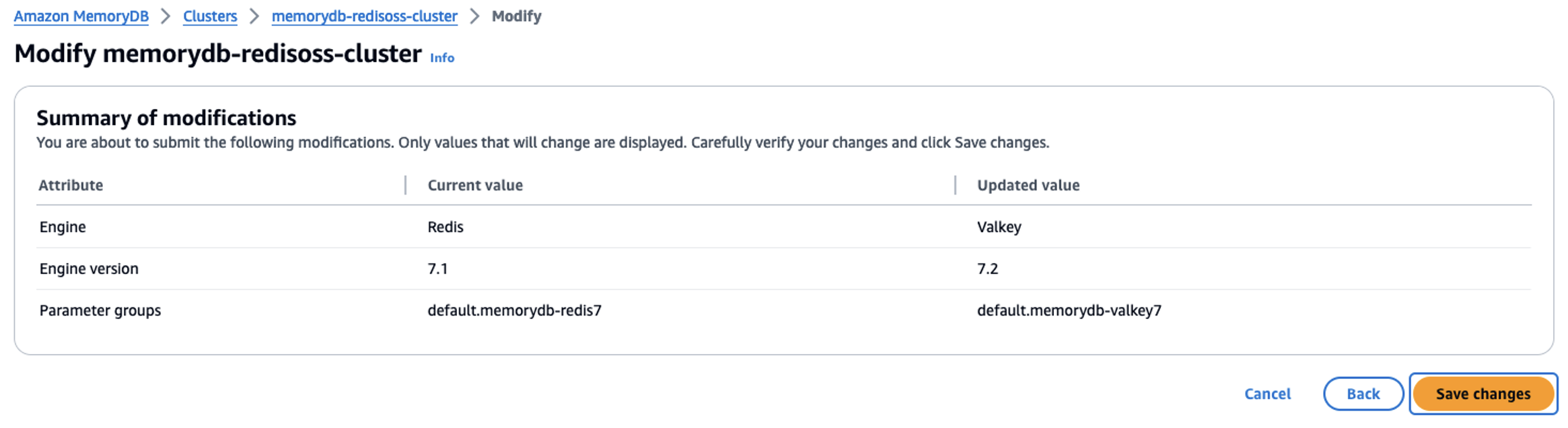Click the Current value column header

(x=475, y=185)
